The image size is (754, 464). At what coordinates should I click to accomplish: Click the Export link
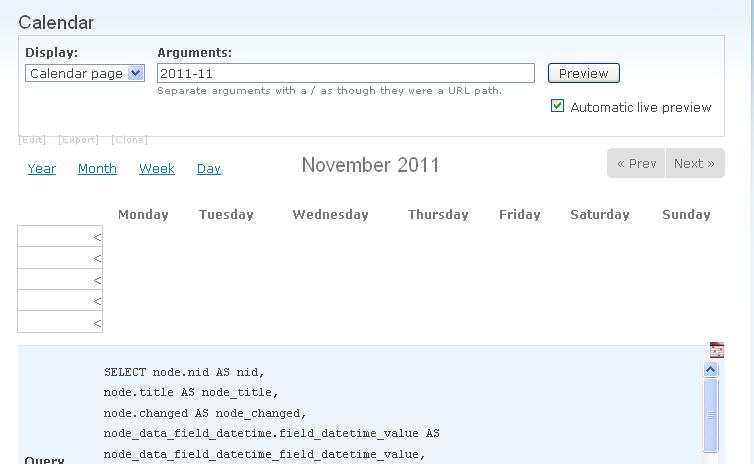coord(78,140)
